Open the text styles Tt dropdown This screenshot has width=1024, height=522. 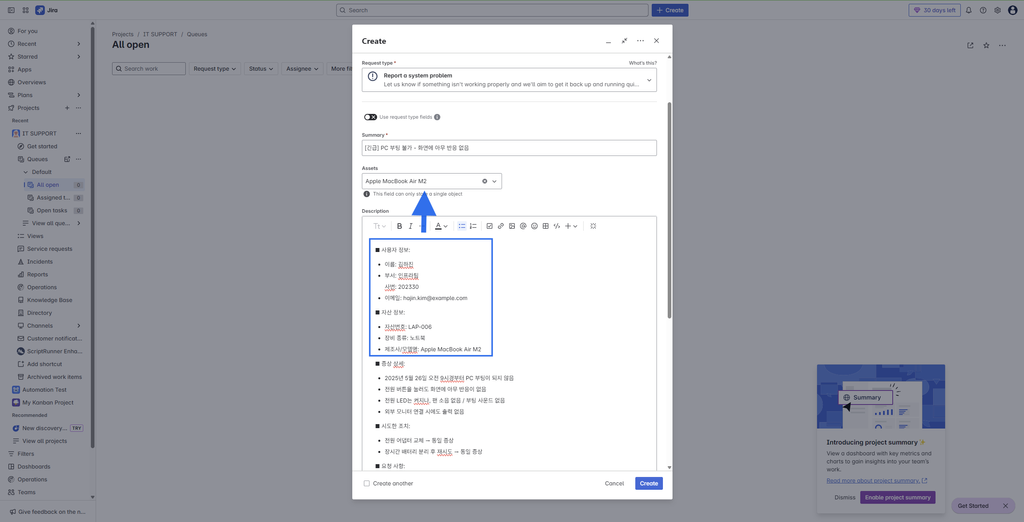coord(379,226)
